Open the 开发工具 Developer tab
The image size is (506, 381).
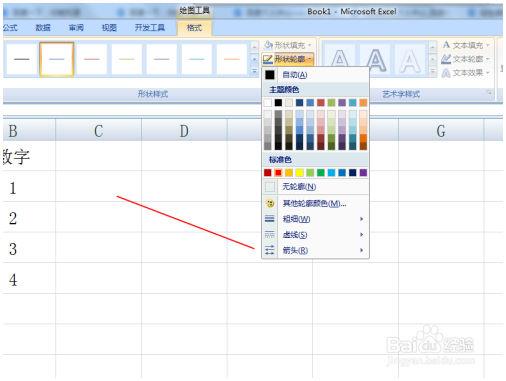pyautogui.click(x=150, y=28)
